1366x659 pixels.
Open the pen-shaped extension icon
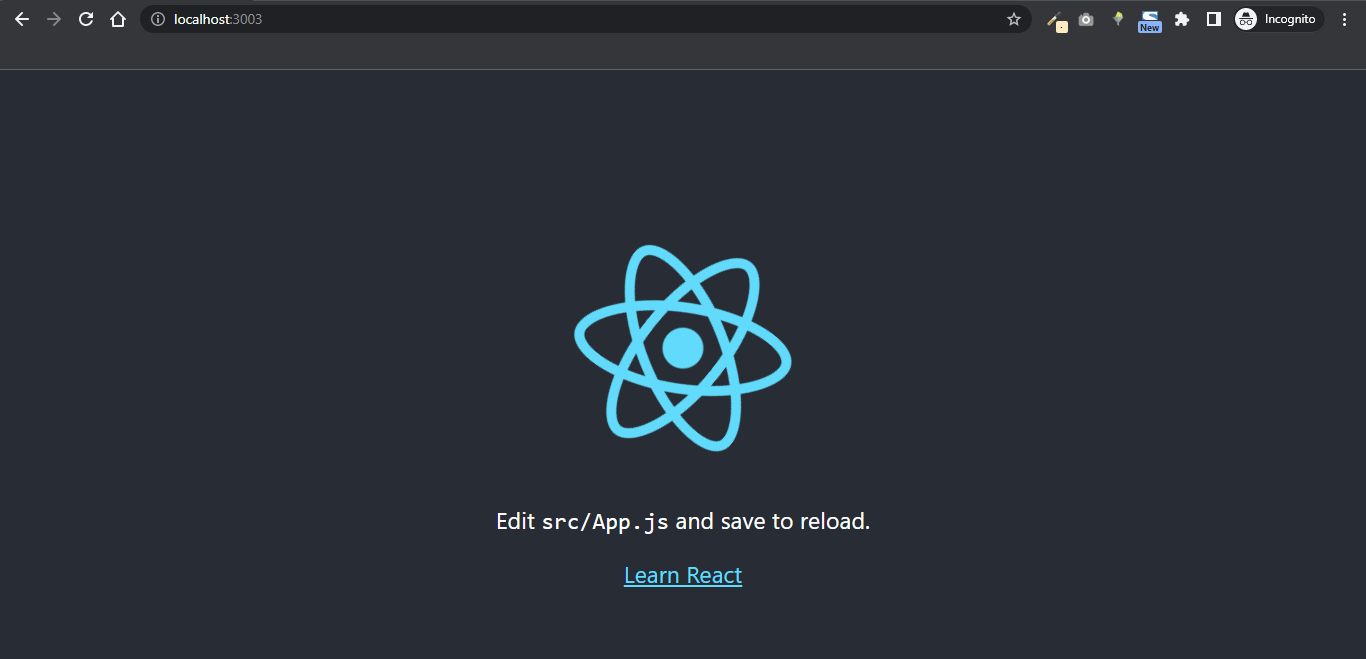coord(1056,20)
